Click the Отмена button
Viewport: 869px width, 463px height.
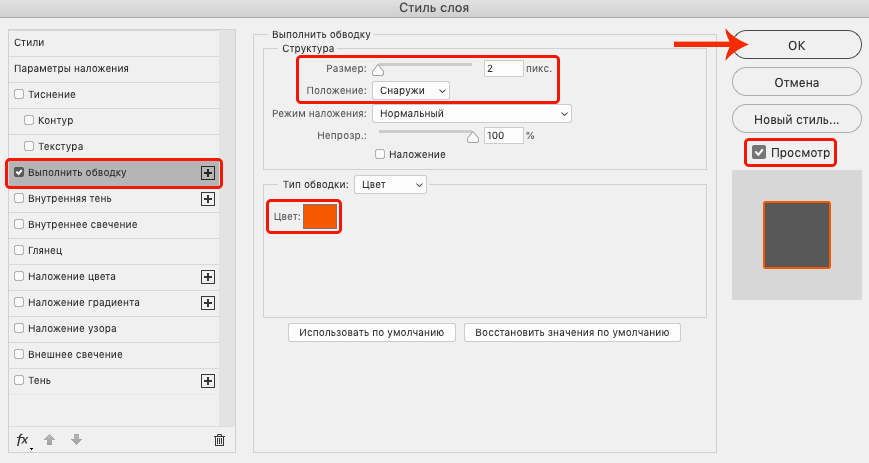(796, 83)
